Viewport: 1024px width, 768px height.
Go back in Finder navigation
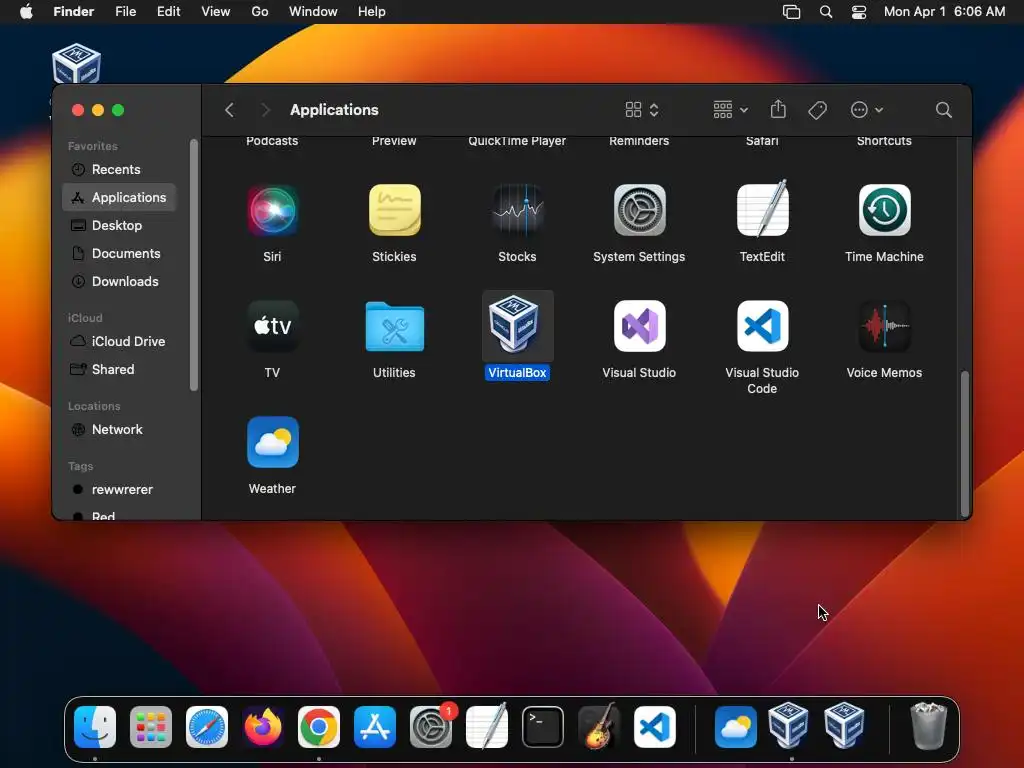pyautogui.click(x=229, y=110)
